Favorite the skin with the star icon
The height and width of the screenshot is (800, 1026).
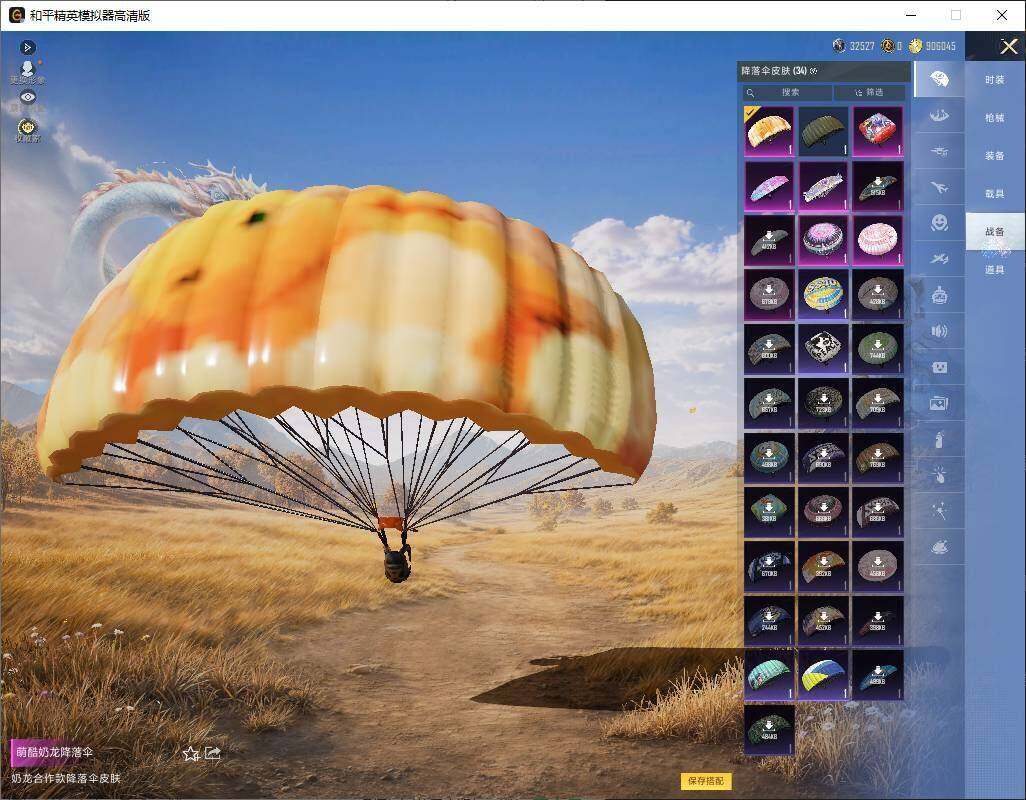pyautogui.click(x=190, y=754)
